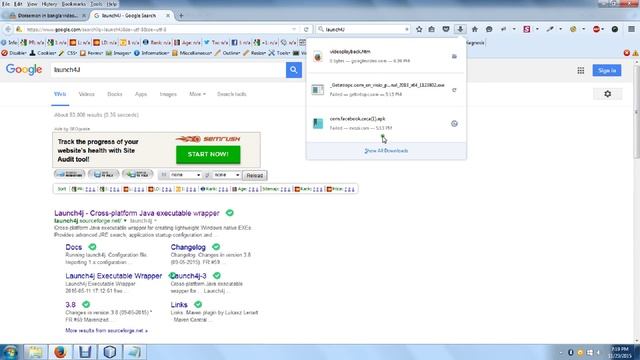Click the Google Sign in button

click(607, 71)
